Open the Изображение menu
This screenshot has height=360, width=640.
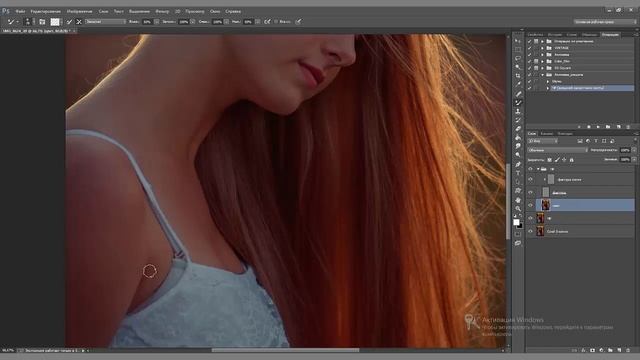coord(80,11)
